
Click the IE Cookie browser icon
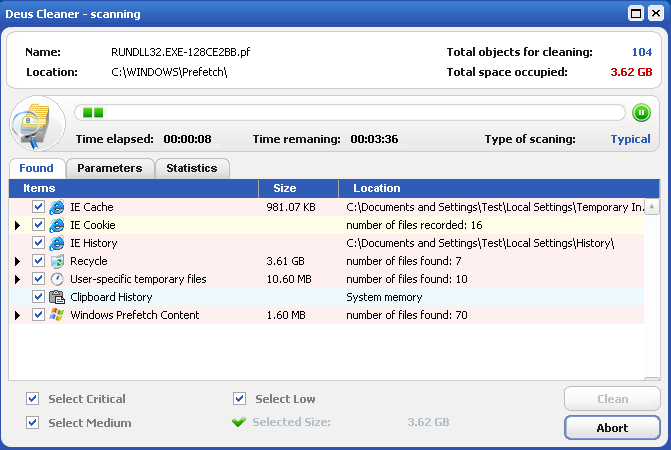(x=57, y=225)
